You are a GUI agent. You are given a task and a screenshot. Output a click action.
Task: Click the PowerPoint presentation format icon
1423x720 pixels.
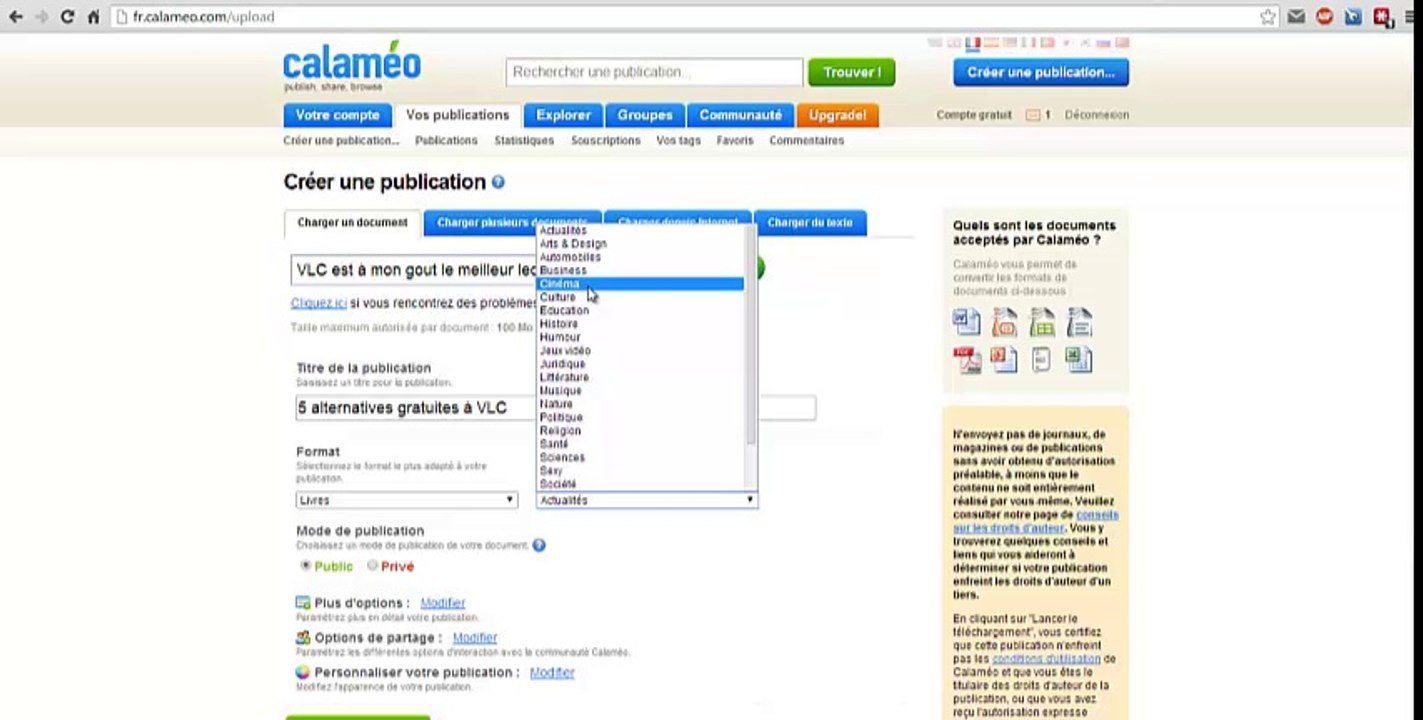(1004, 359)
